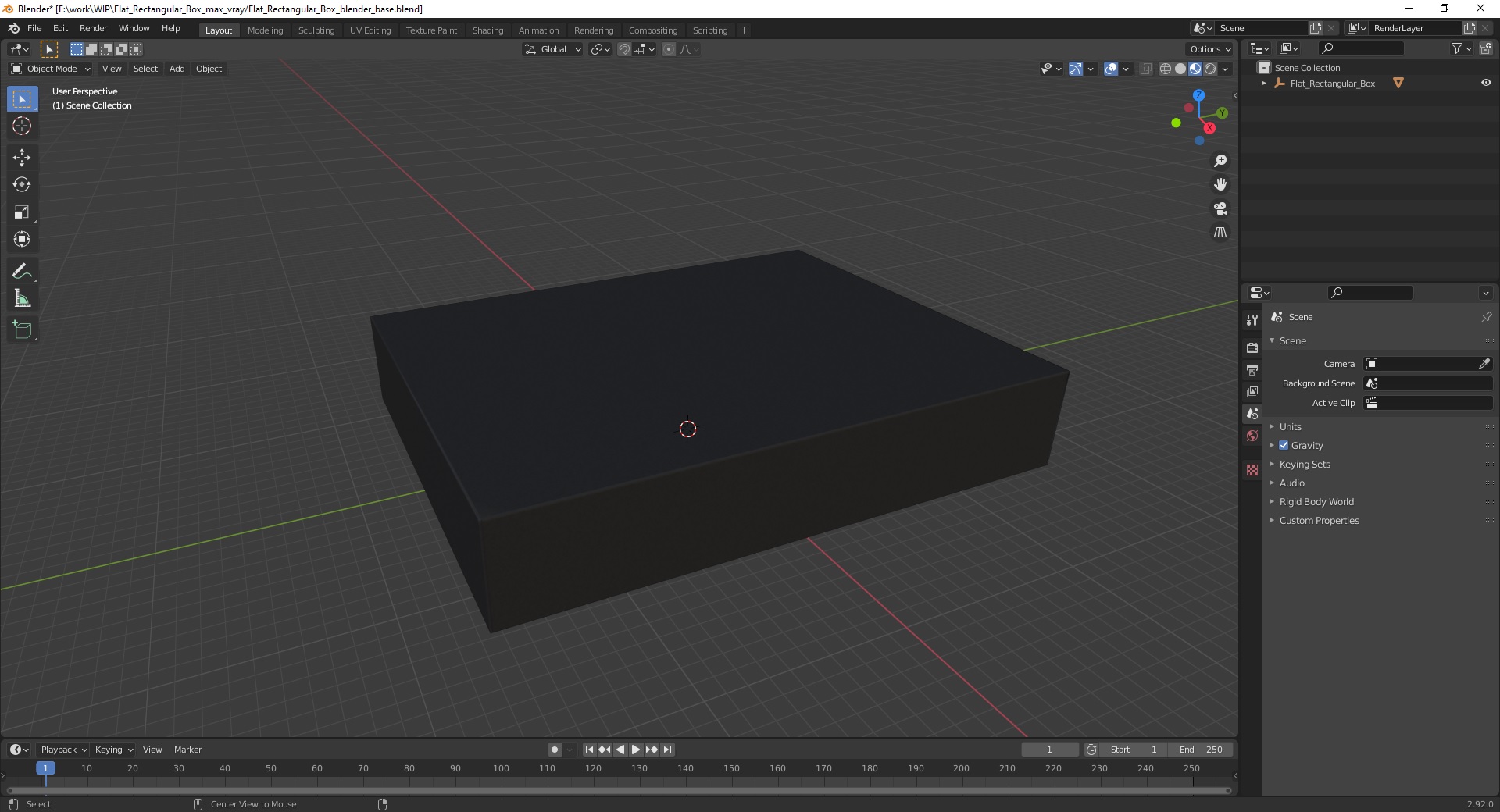Jump to the first frame

[589, 750]
